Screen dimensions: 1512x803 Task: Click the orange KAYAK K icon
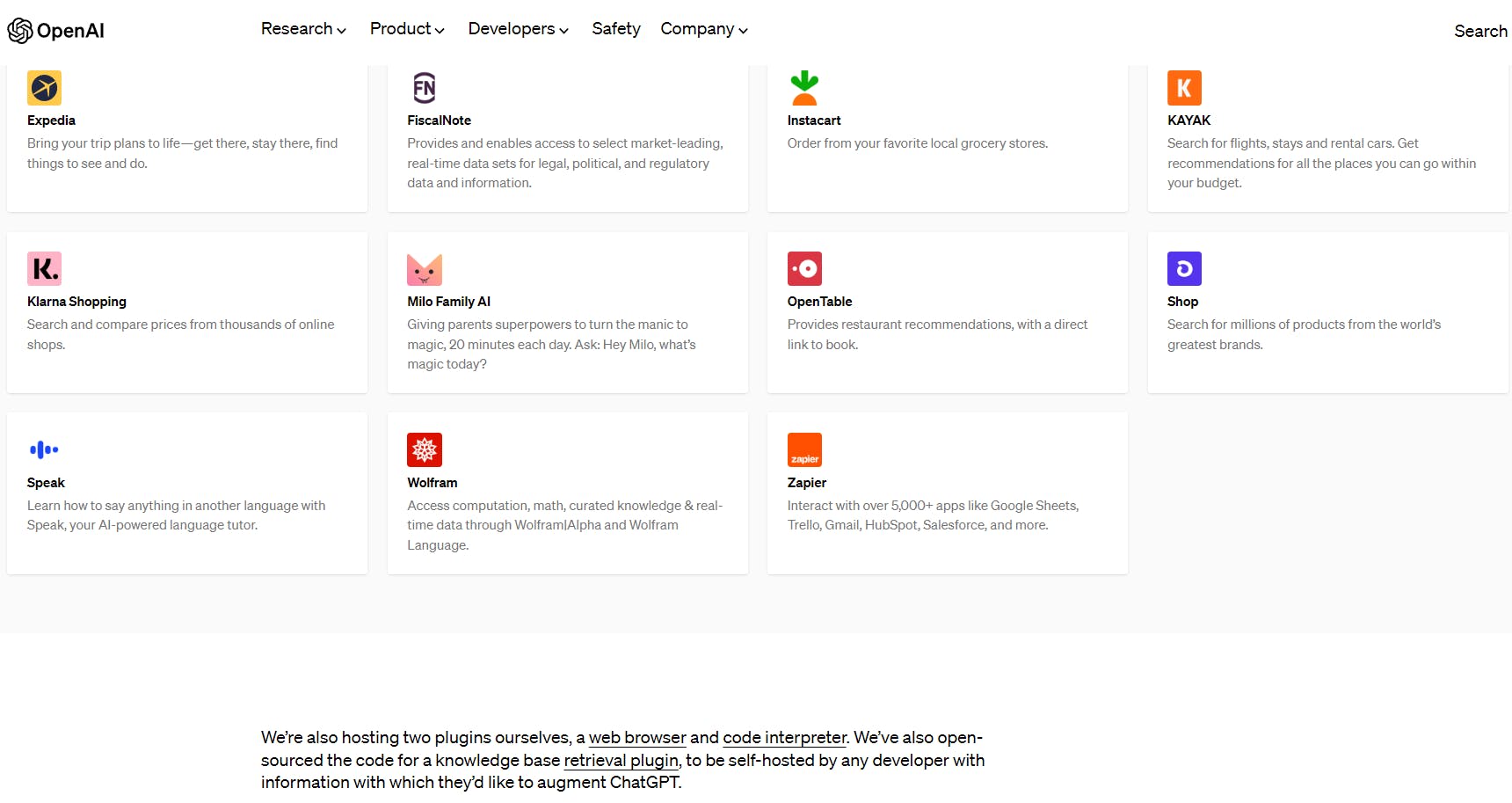pyautogui.click(x=1184, y=88)
